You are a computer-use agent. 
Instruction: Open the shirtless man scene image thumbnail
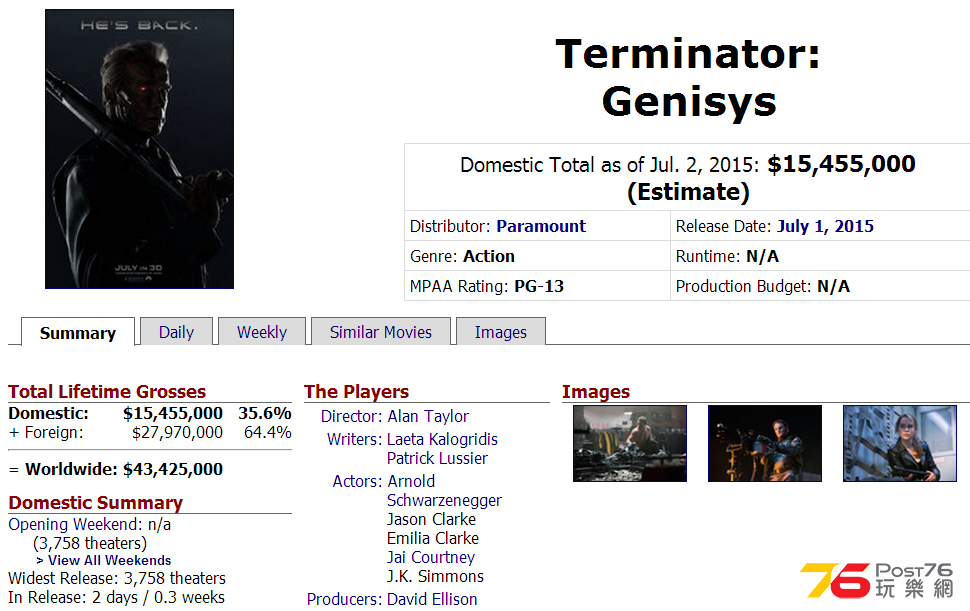point(630,443)
